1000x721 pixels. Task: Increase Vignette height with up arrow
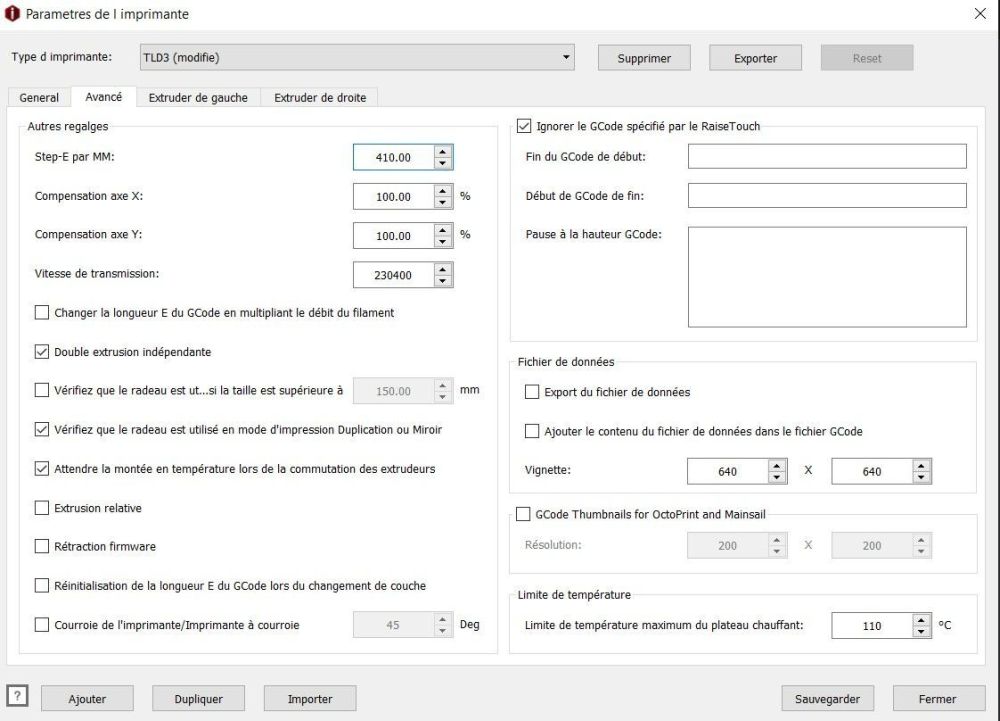921,465
